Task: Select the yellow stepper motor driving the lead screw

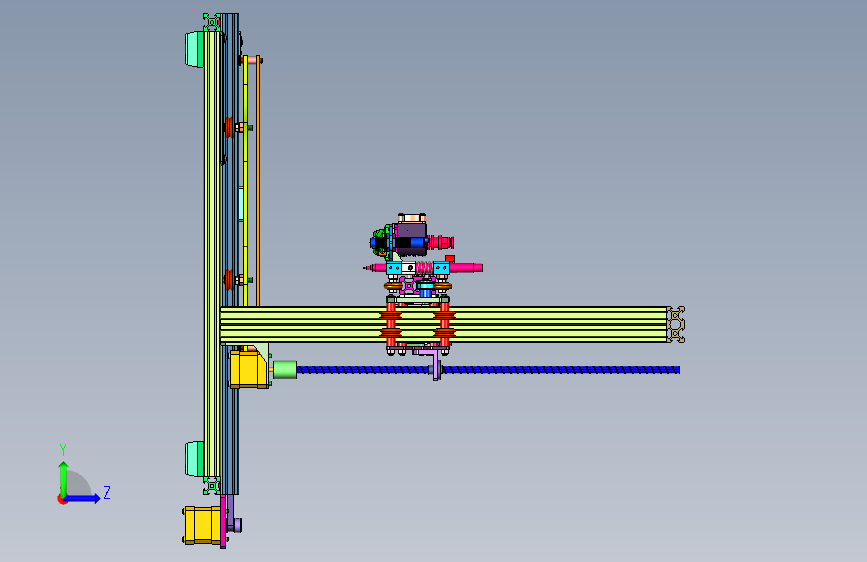Action: pyautogui.click(x=249, y=369)
